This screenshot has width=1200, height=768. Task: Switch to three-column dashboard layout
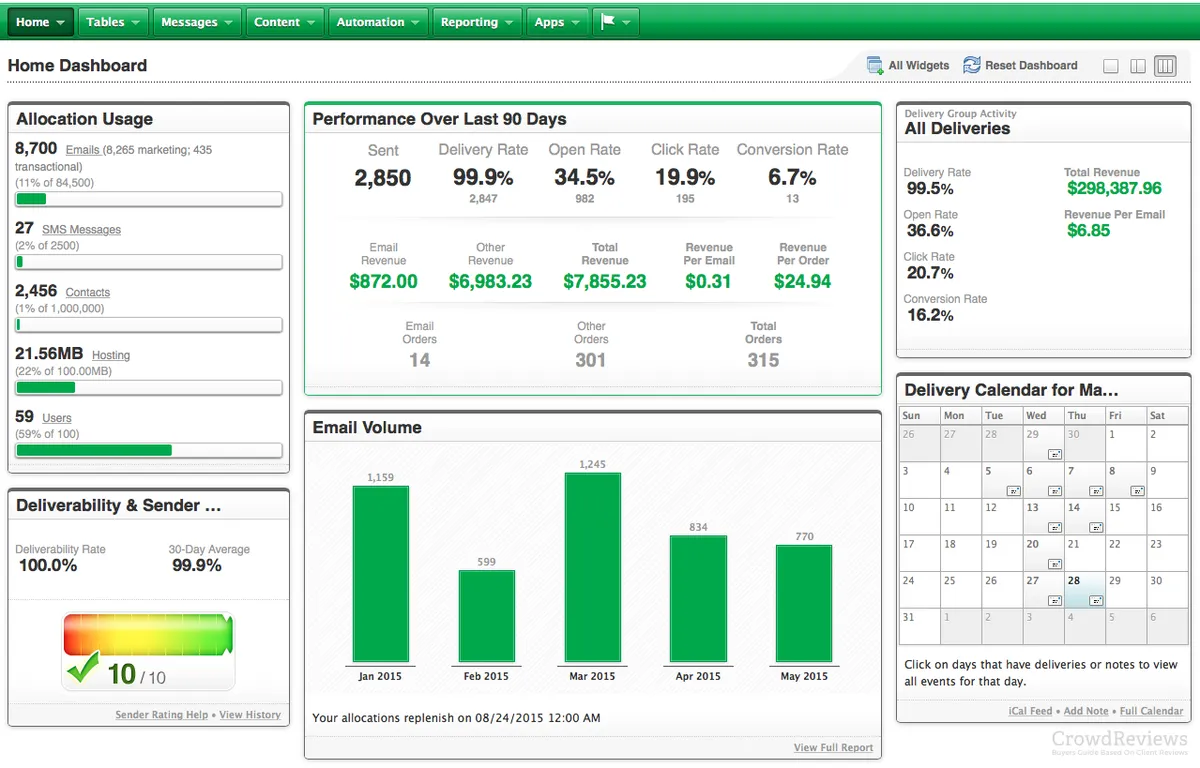pyautogui.click(x=1165, y=66)
